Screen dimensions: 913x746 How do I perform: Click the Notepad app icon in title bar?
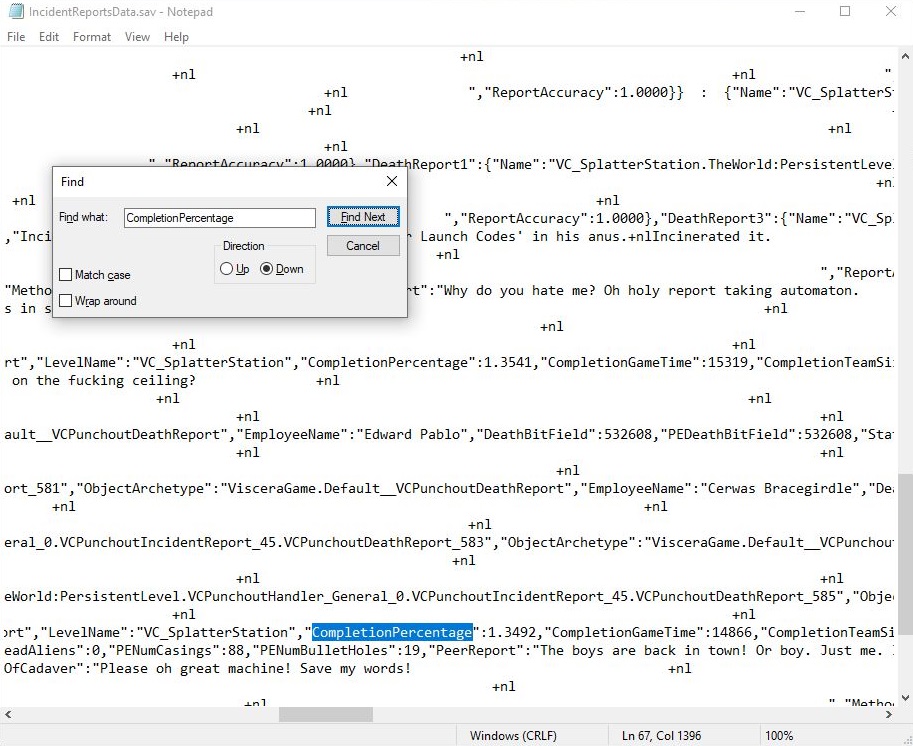[x=16, y=12]
